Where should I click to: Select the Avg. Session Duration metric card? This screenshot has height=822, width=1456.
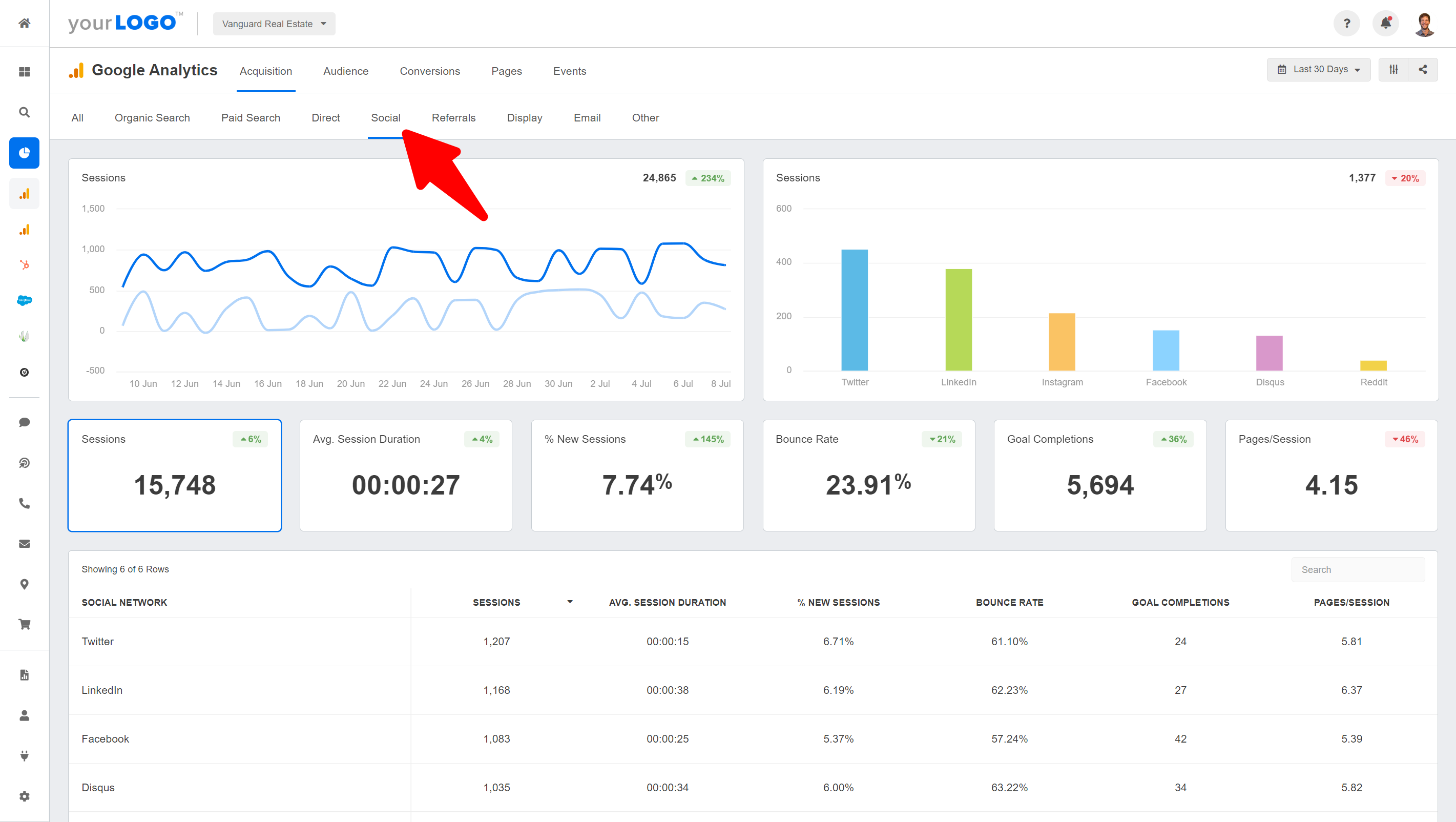406,476
